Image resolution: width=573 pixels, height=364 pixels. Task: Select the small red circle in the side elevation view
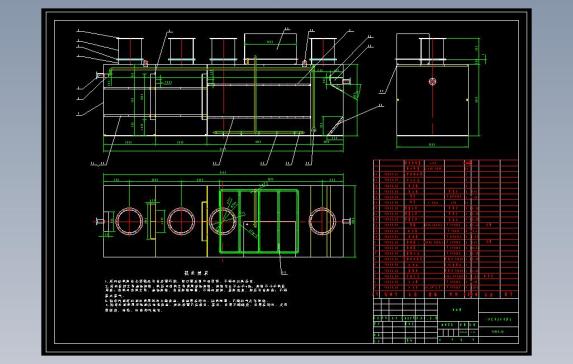[433, 81]
